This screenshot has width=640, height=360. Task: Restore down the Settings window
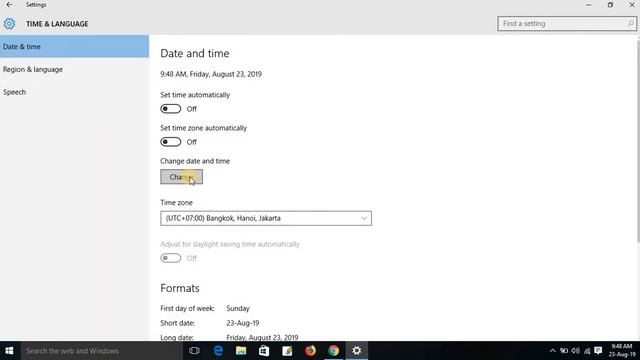click(610, 5)
